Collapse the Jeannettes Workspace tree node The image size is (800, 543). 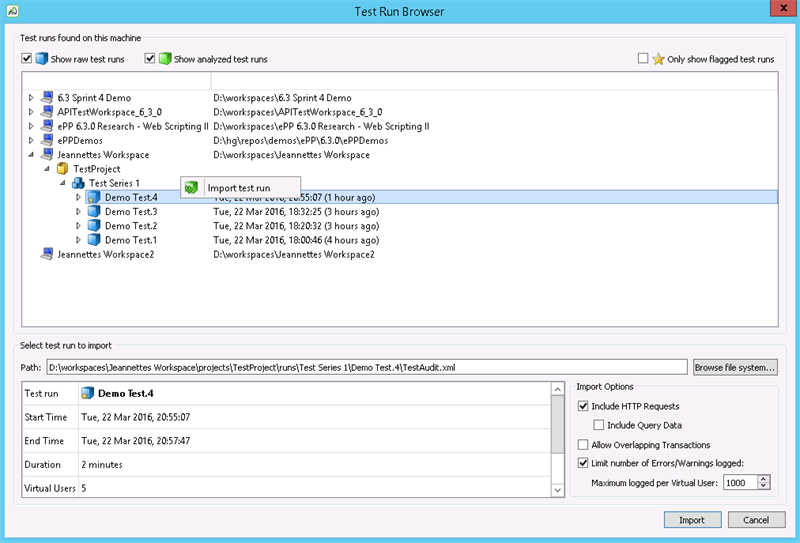point(31,156)
